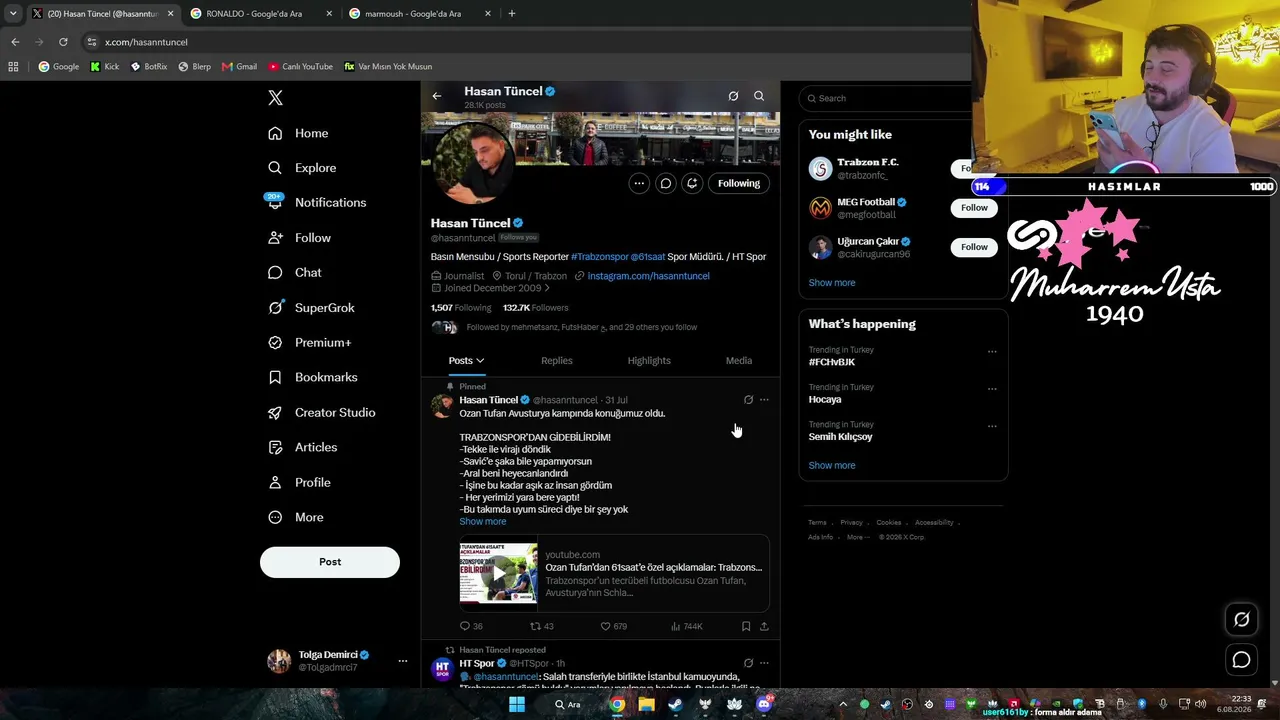1280x720 pixels.
Task: Follow MEG Football
Action: (974, 207)
